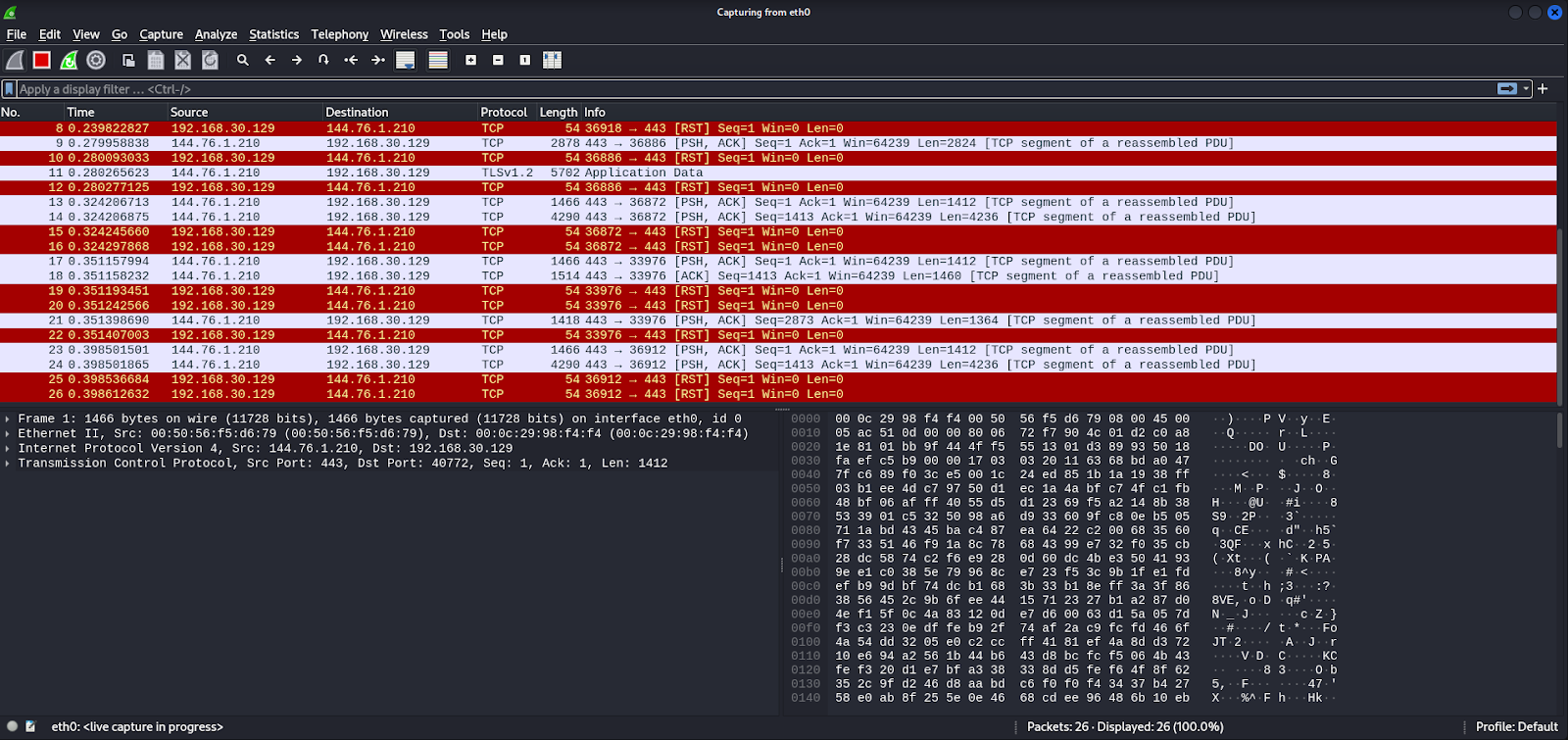Screen dimensions: 1568x740
Task: Jump to the last packet icon
Action: tap(377, 61)
